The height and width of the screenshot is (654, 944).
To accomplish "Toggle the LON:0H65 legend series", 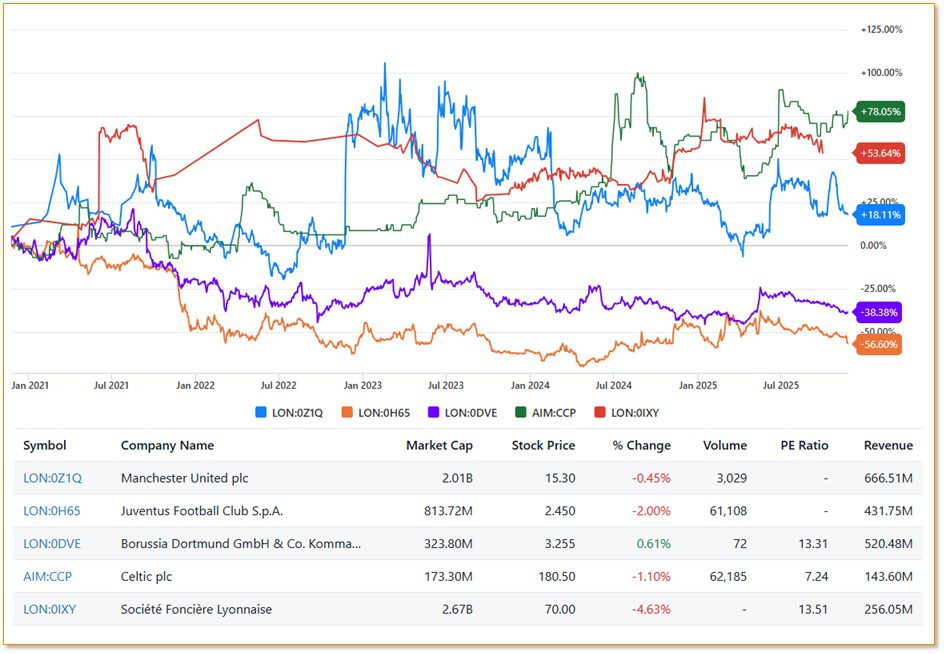I will 375,411.
